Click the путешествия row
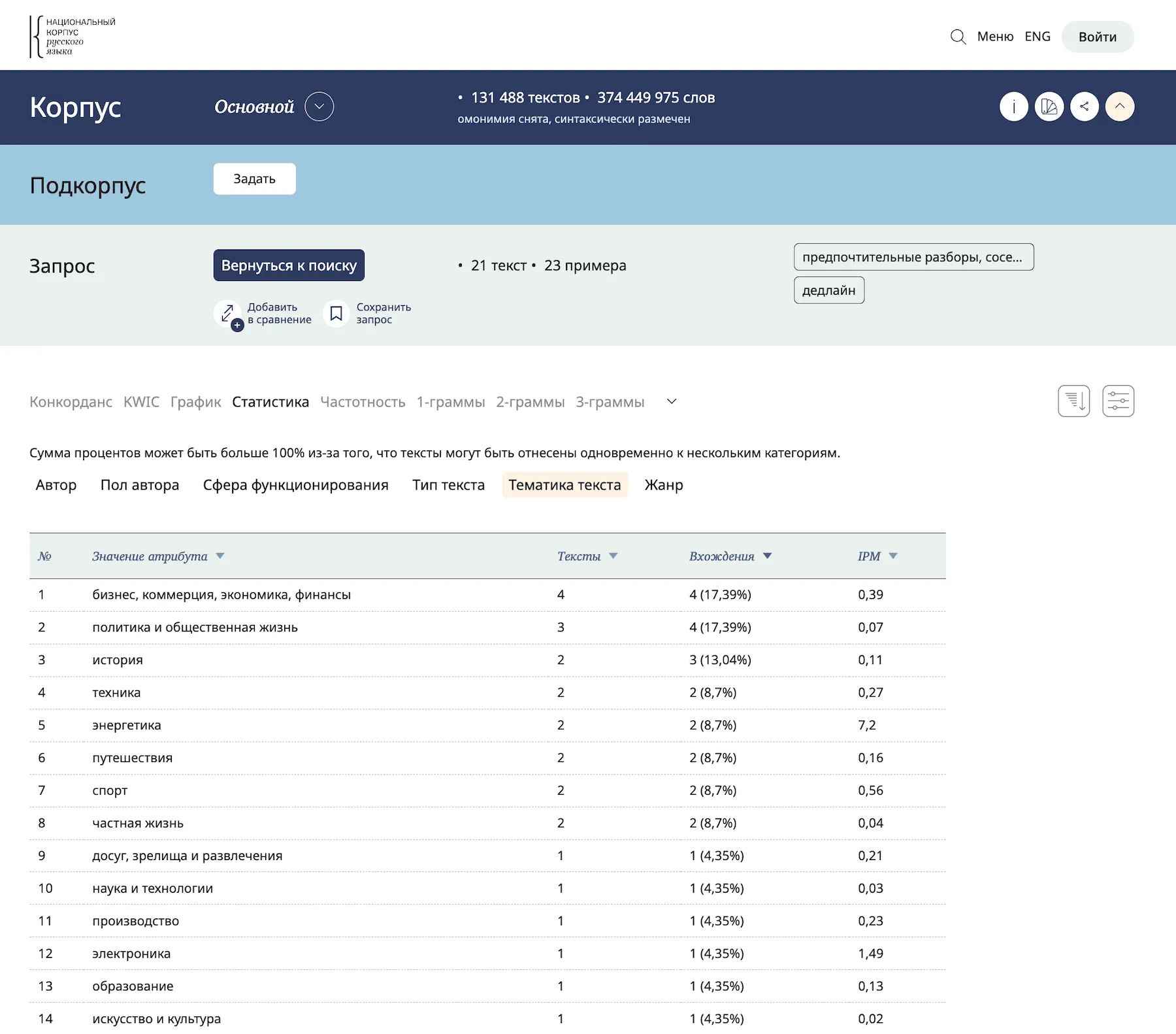 (x=487, y=758)
